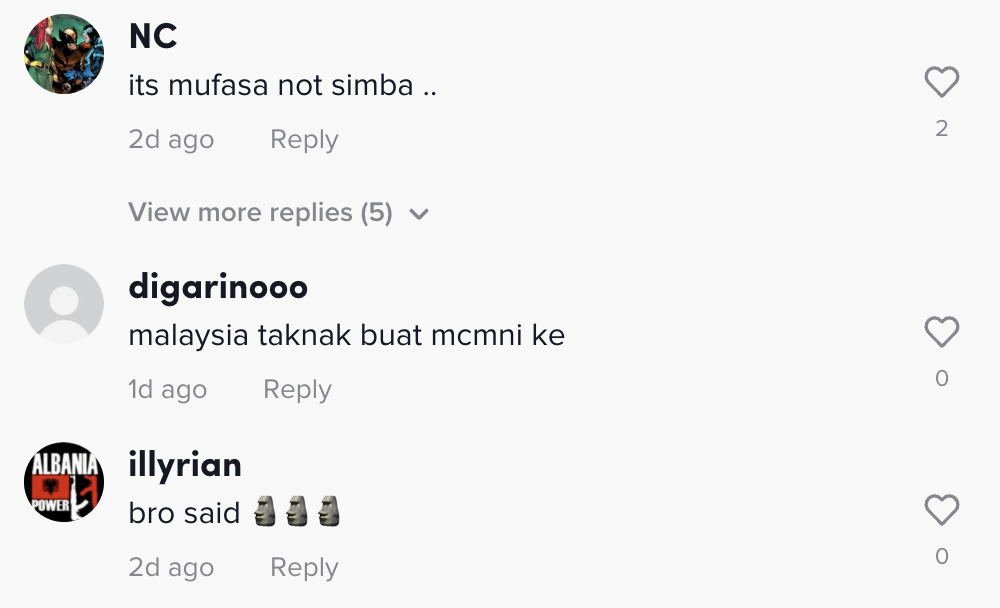Click '2d ago' timestamp under illyrian's comment
This screenshot has width=1000, height=608.
pyautogui.click(x=171, y=568)
